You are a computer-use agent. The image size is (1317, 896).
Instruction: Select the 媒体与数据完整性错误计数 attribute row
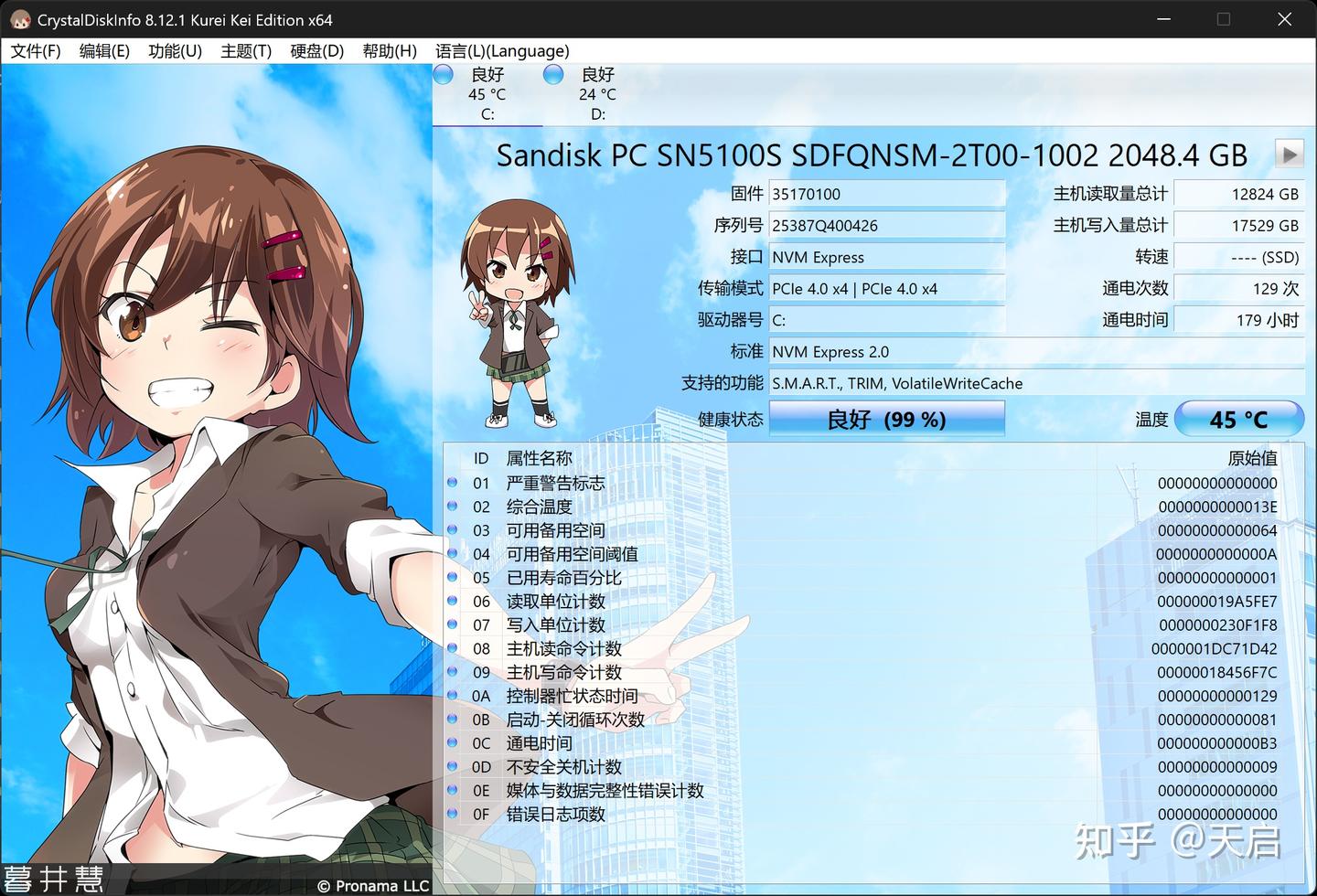863,791
